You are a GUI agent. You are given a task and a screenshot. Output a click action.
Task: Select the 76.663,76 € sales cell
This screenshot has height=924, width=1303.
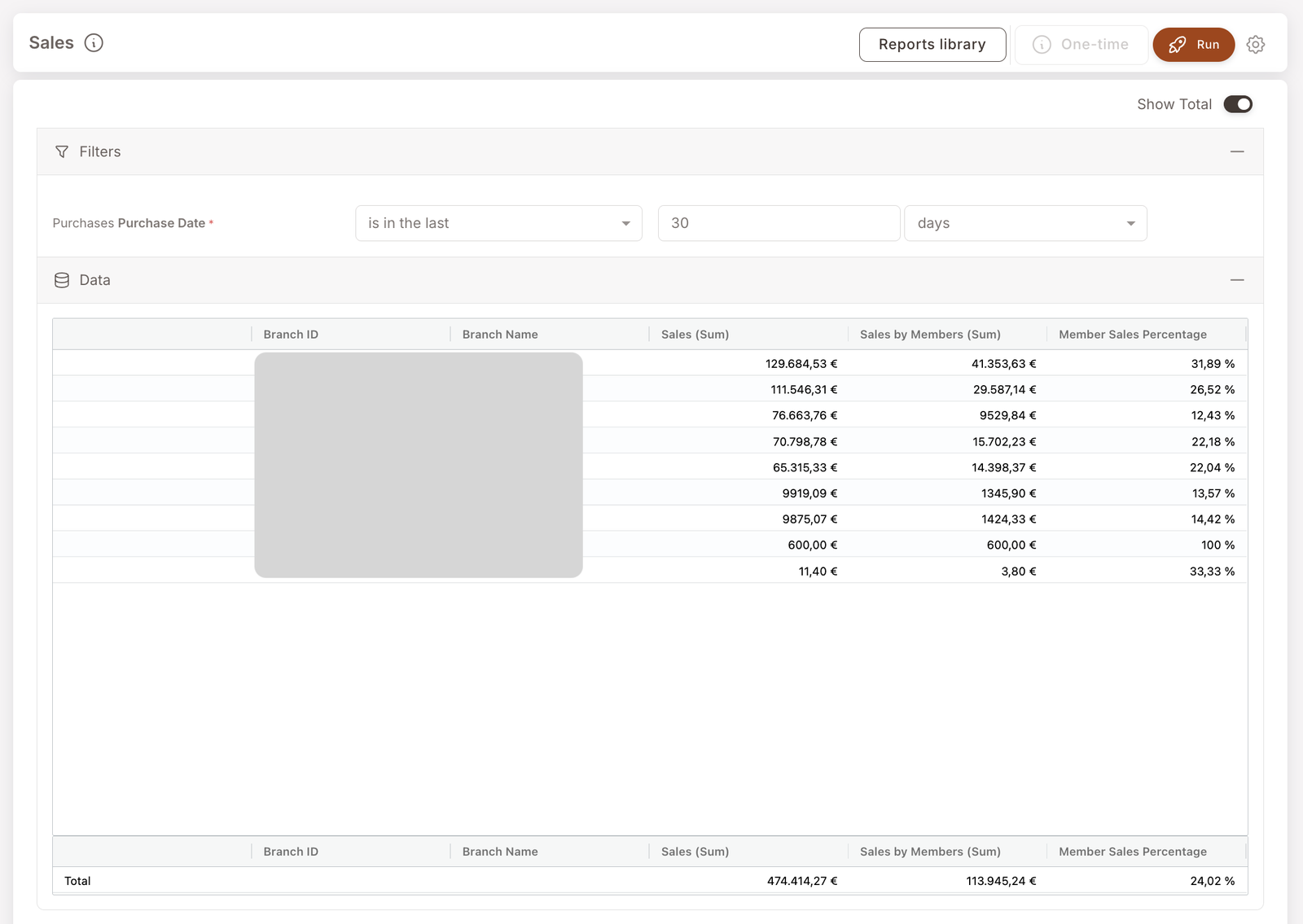pos(748,415)
